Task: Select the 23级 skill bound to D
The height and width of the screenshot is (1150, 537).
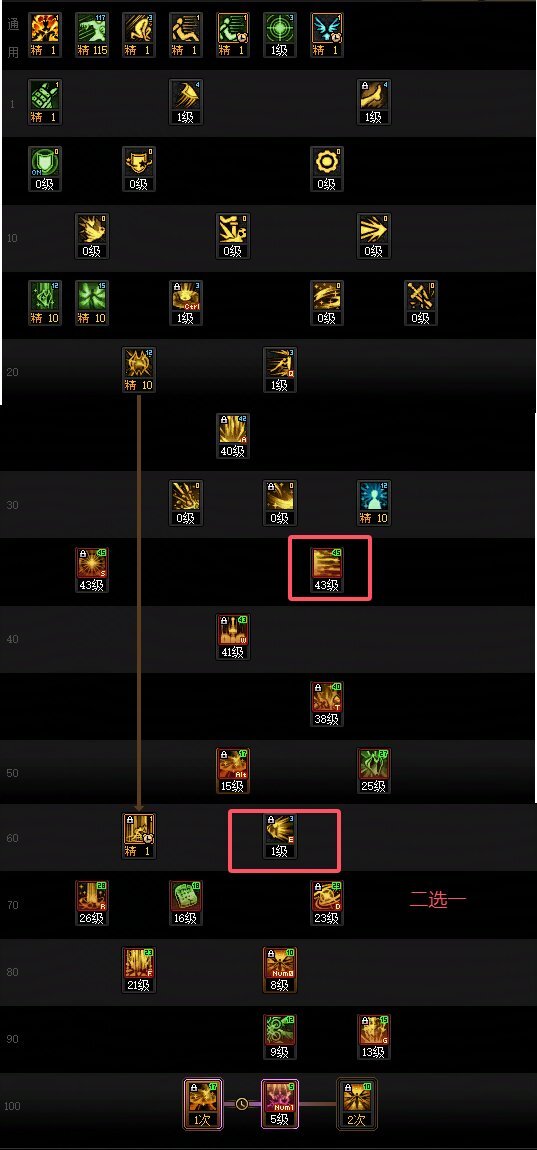Action: 326,903
